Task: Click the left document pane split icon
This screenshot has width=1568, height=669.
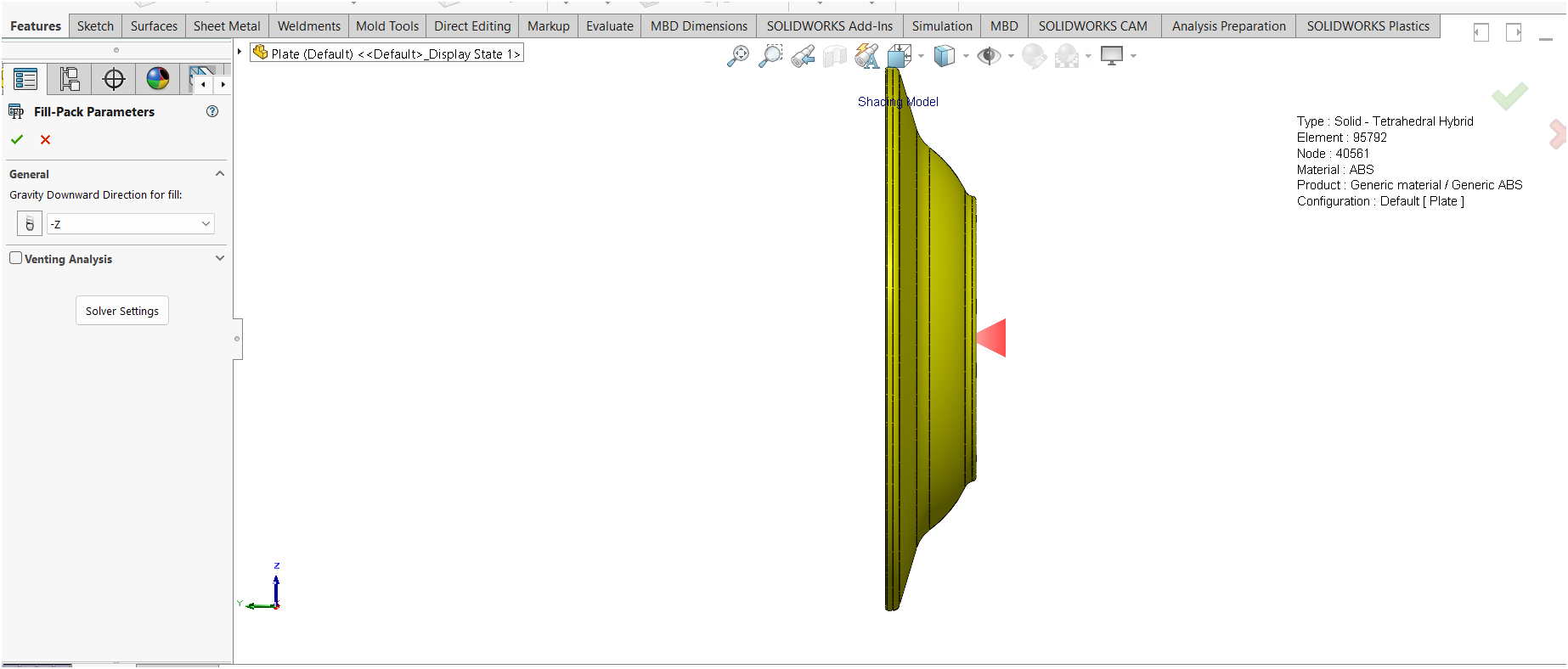Action: click(x=1481, y=32)
